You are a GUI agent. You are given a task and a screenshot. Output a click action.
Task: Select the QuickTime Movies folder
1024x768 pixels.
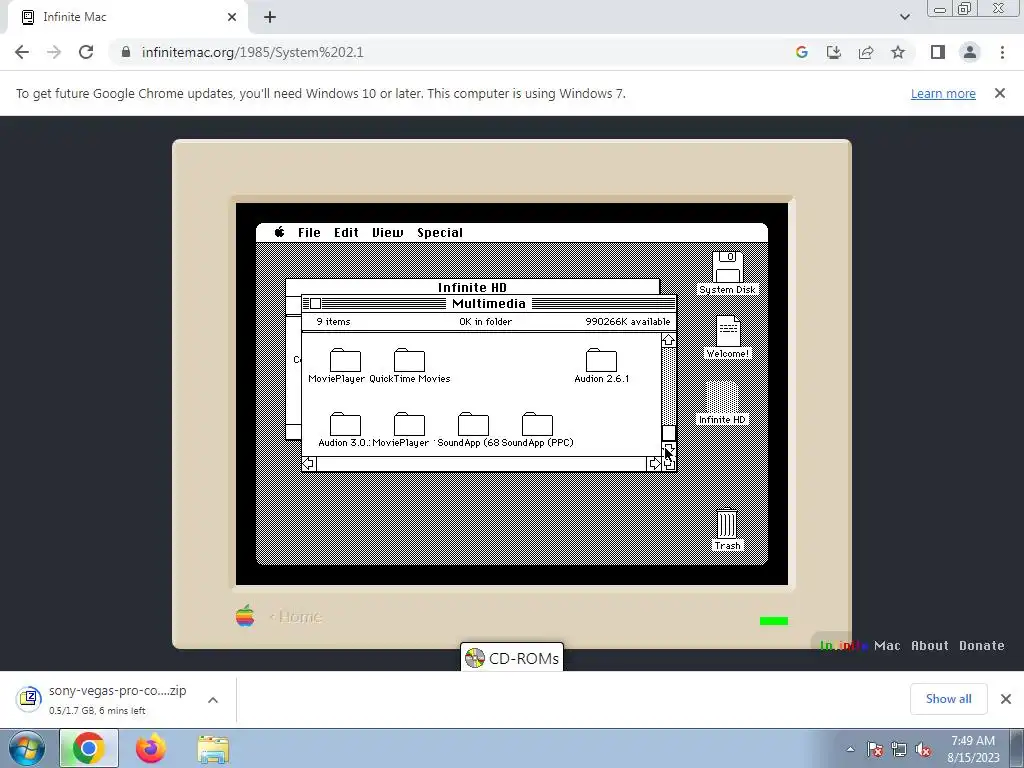[x=409, y=360]
